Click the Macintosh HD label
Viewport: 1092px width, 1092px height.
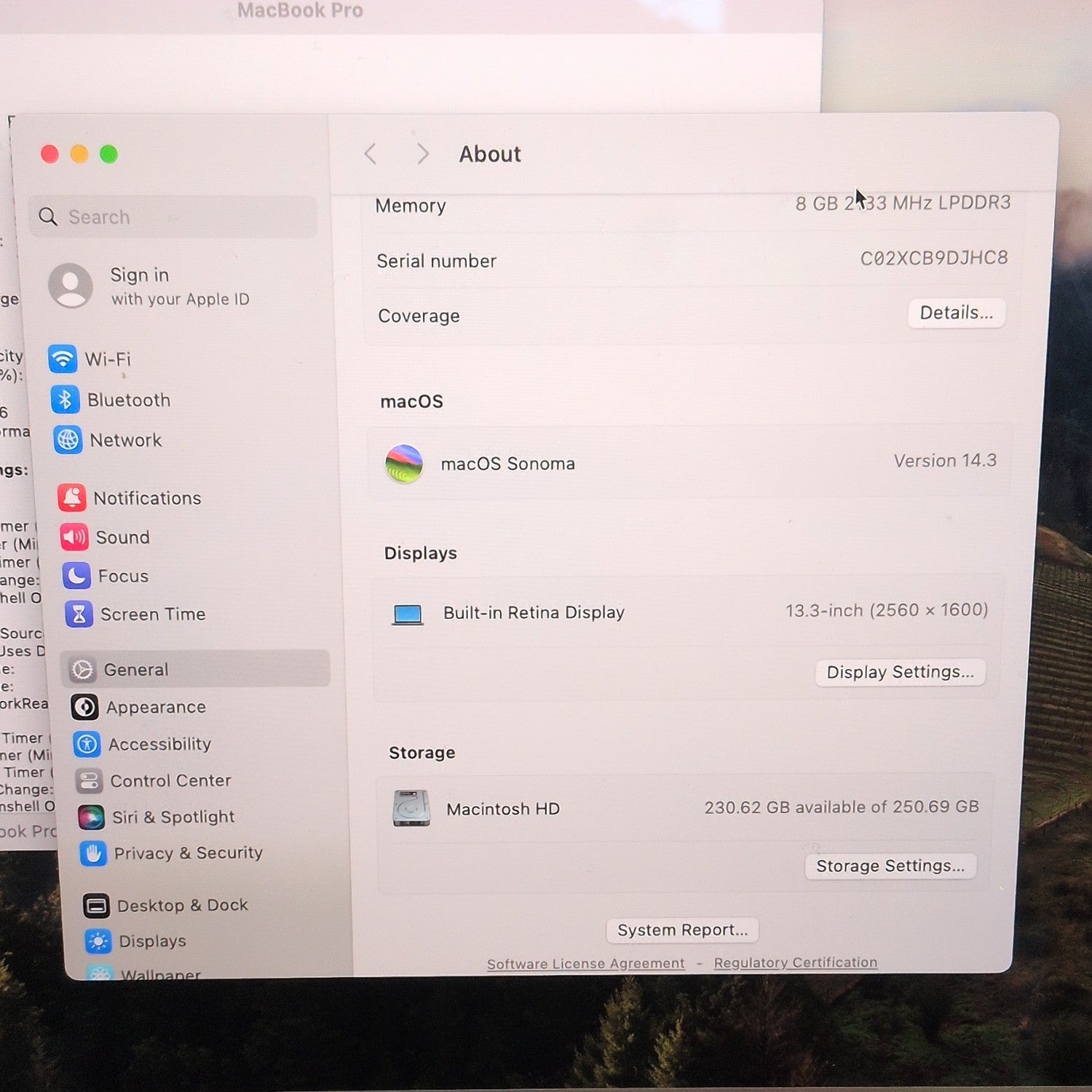(x=503, y=809)
